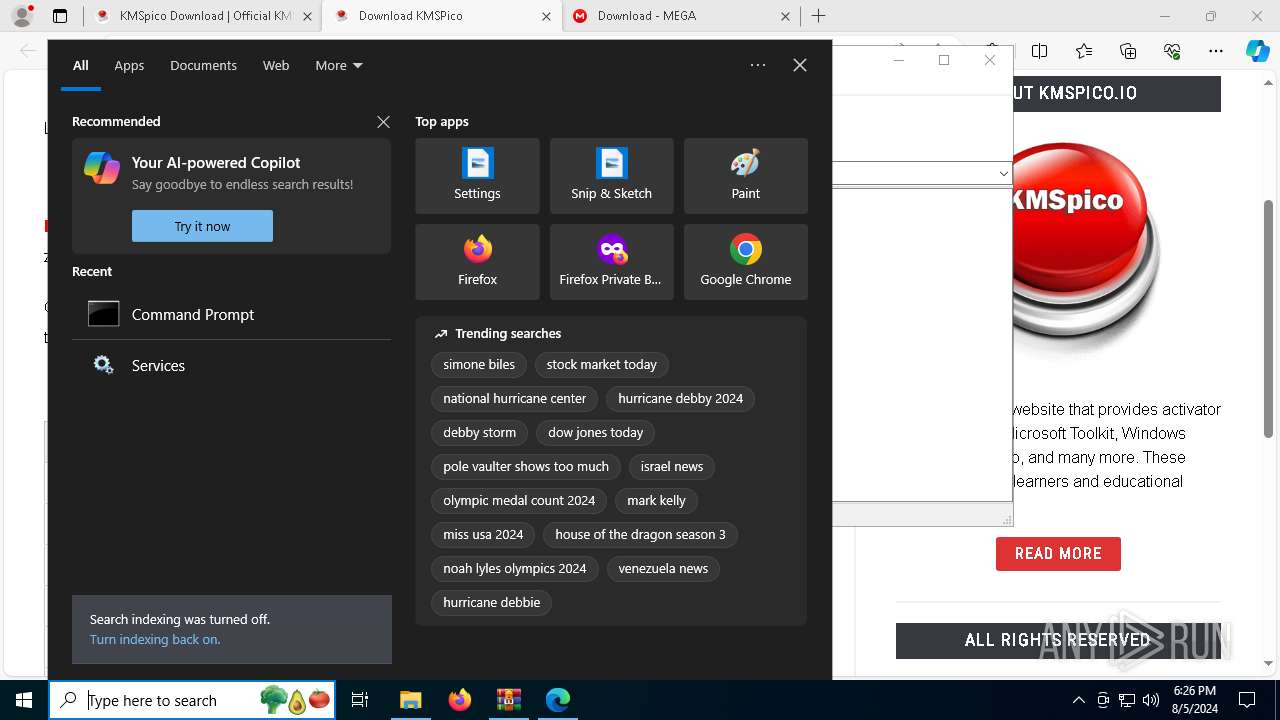Open Edge favorites star icon
Image resolution: width=1280 pixels, height=720 pixels.
1084,51
